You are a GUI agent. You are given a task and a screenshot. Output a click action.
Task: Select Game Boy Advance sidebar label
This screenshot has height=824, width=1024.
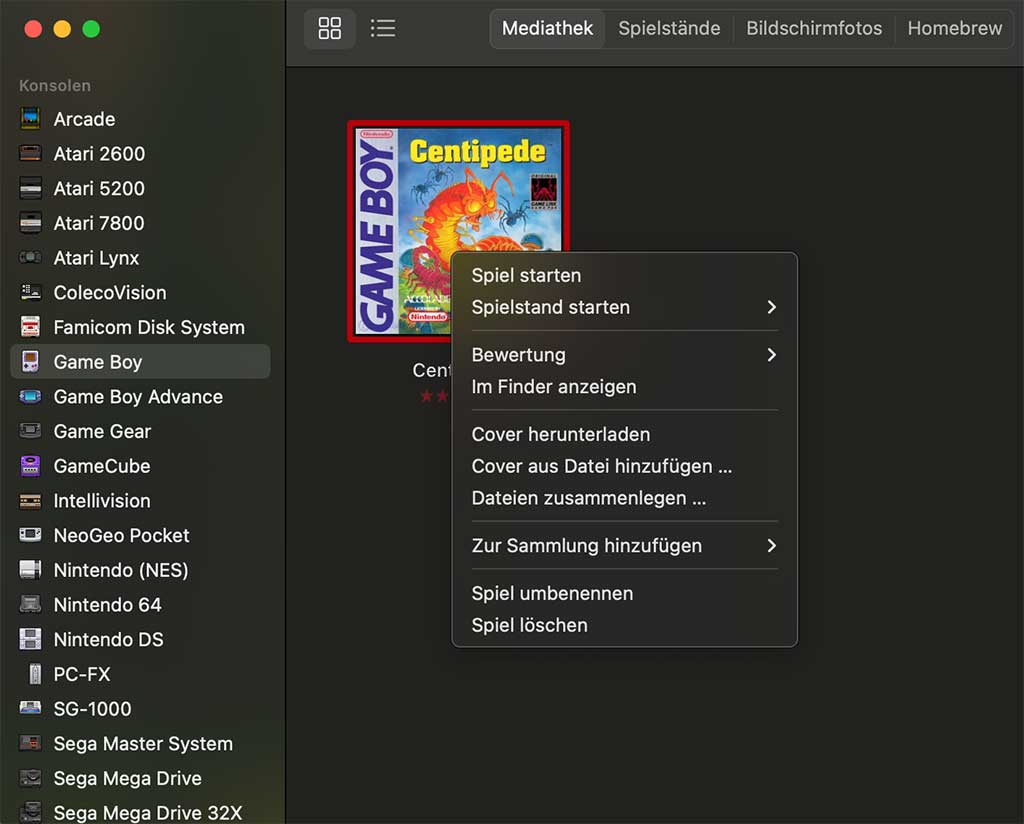pos(138,396)
